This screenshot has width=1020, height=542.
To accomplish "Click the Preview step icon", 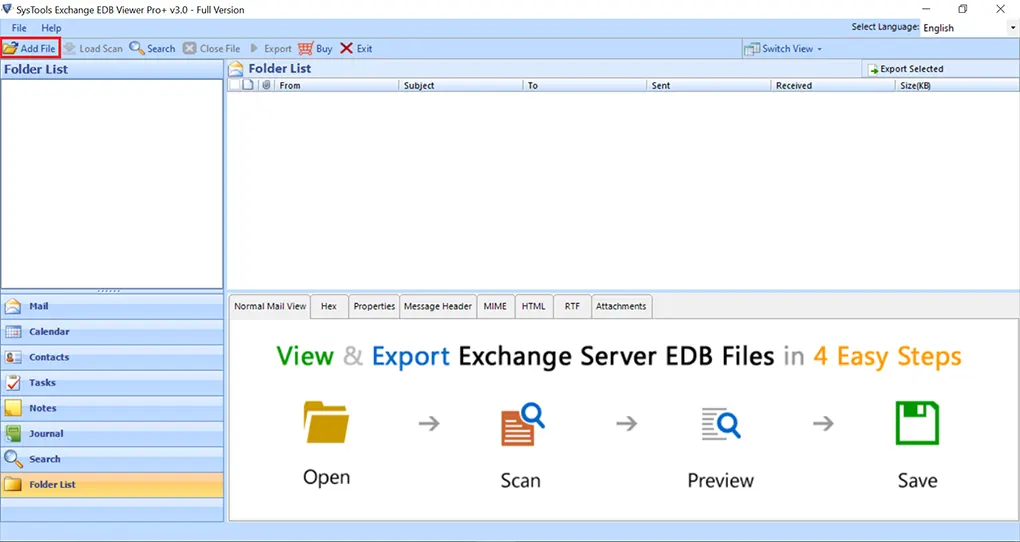I will pos(721,424).
